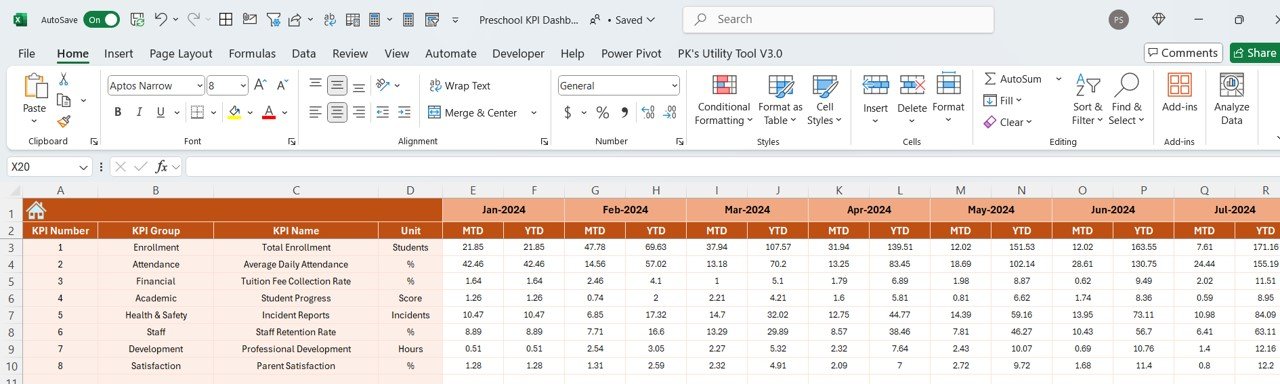Click Percent Style icon
The image size is (1280, 384).
click(602, 112)
